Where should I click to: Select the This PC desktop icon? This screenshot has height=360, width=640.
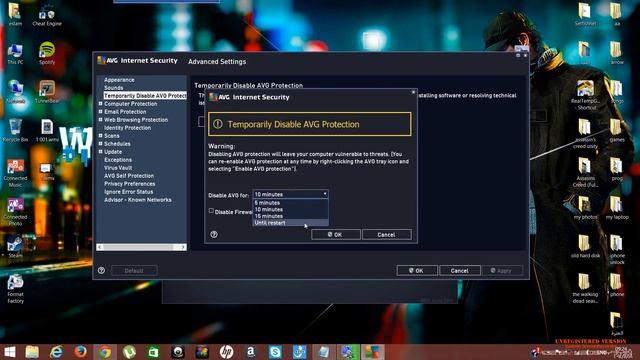click(x=15, y=54)
